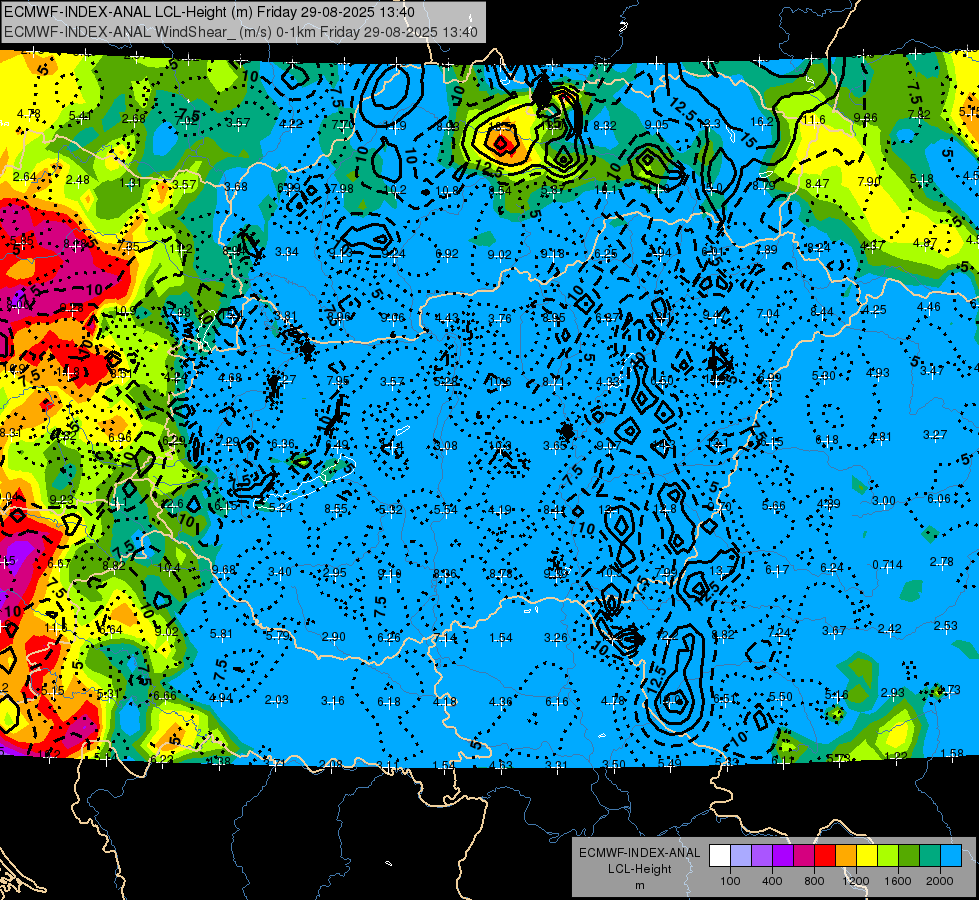The width and height of the screenshot is (979, 900).
Task: Click the grid value 6.06
Action: [x=939, y=498]
